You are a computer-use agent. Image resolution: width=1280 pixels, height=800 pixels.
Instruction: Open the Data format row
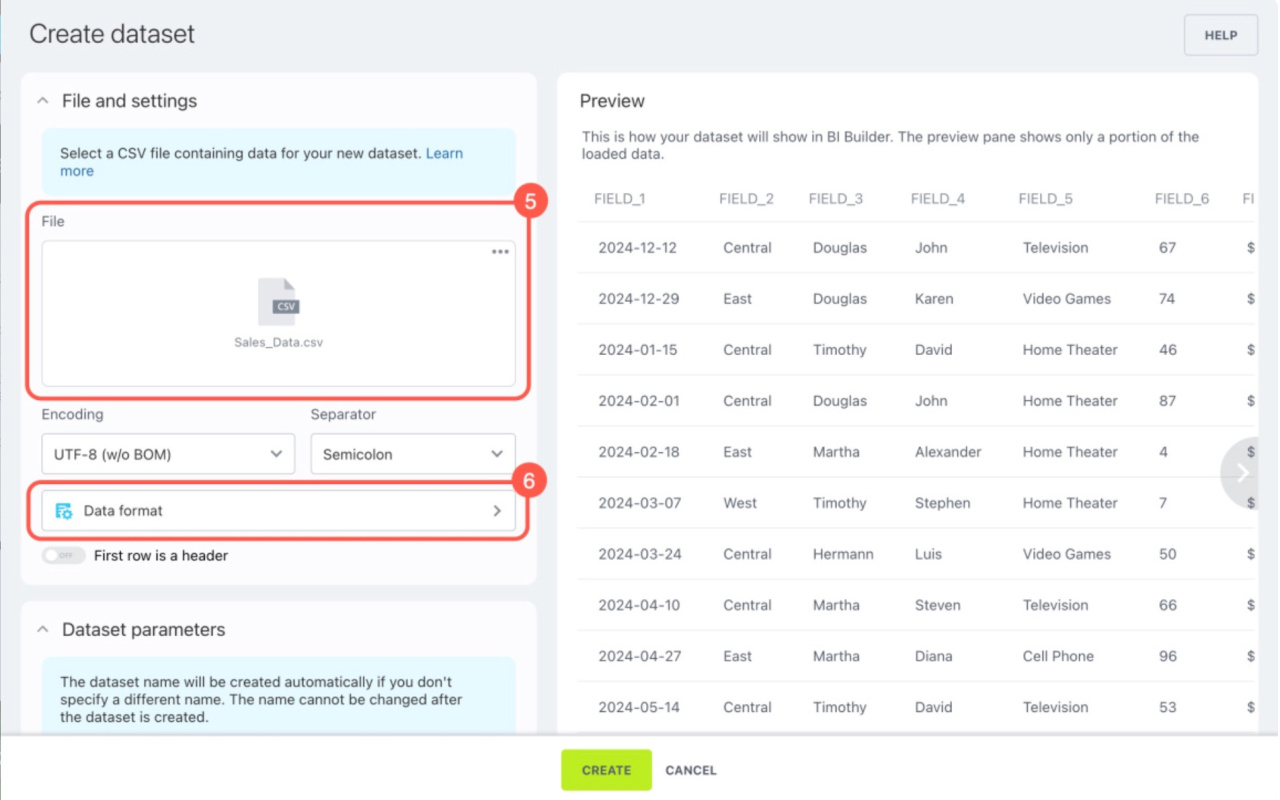[x=278, y=511]
